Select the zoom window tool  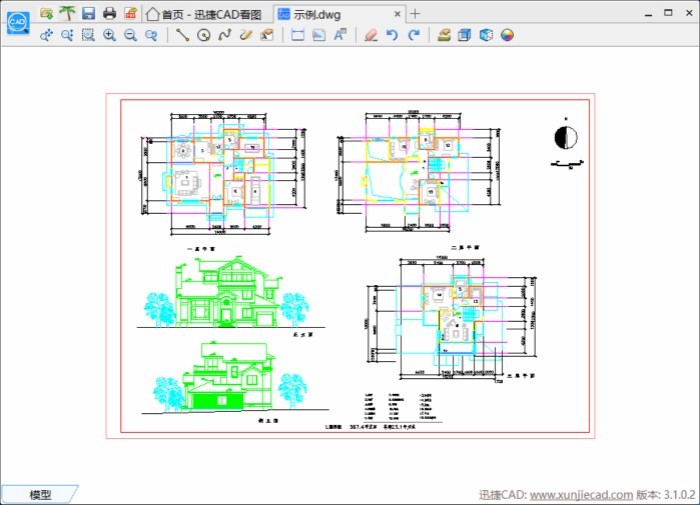(88, 35)
